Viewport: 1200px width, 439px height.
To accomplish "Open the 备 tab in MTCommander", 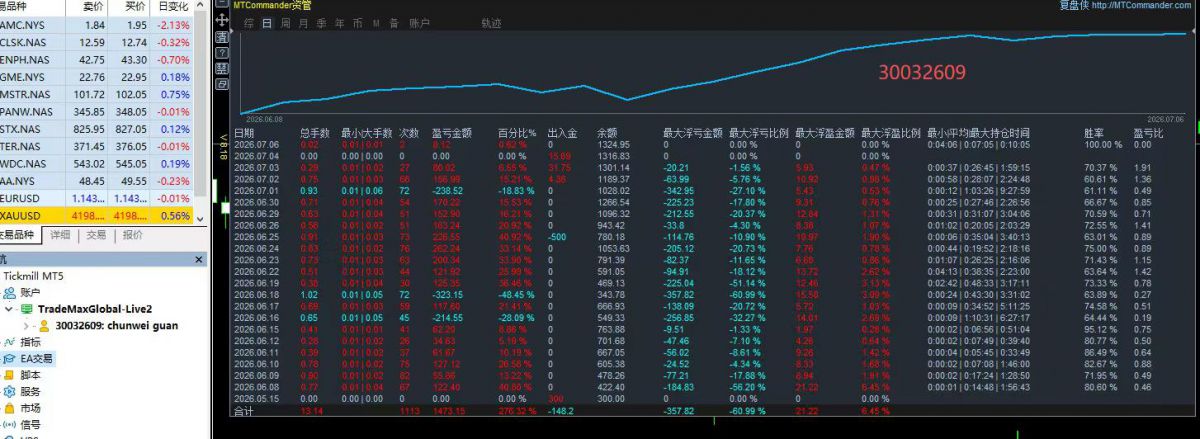I will [394, 23].
